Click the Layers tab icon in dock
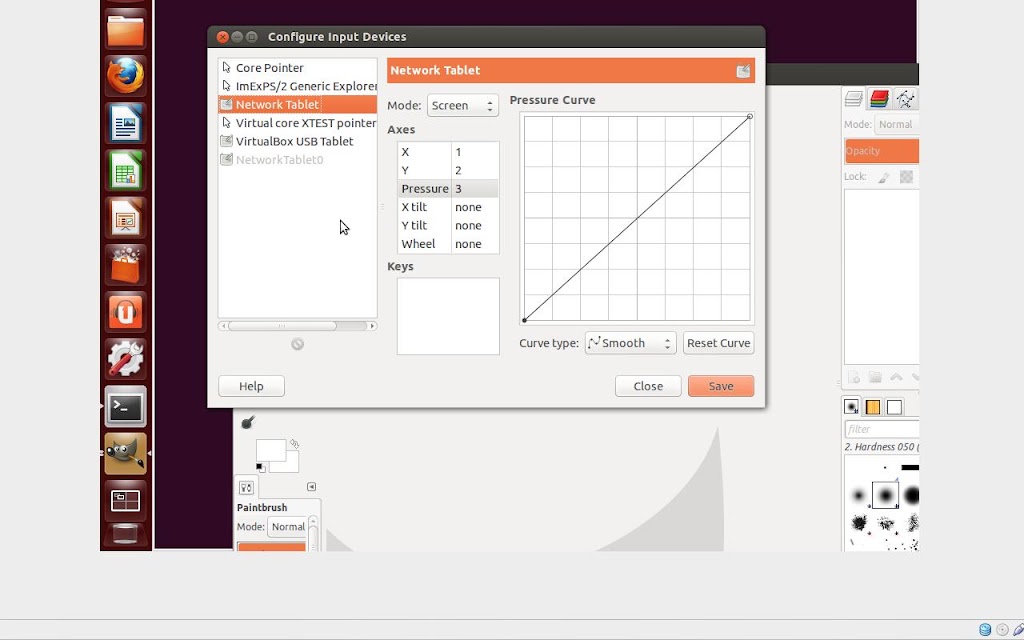The image size is (1024, 640). tap(854, 99)
